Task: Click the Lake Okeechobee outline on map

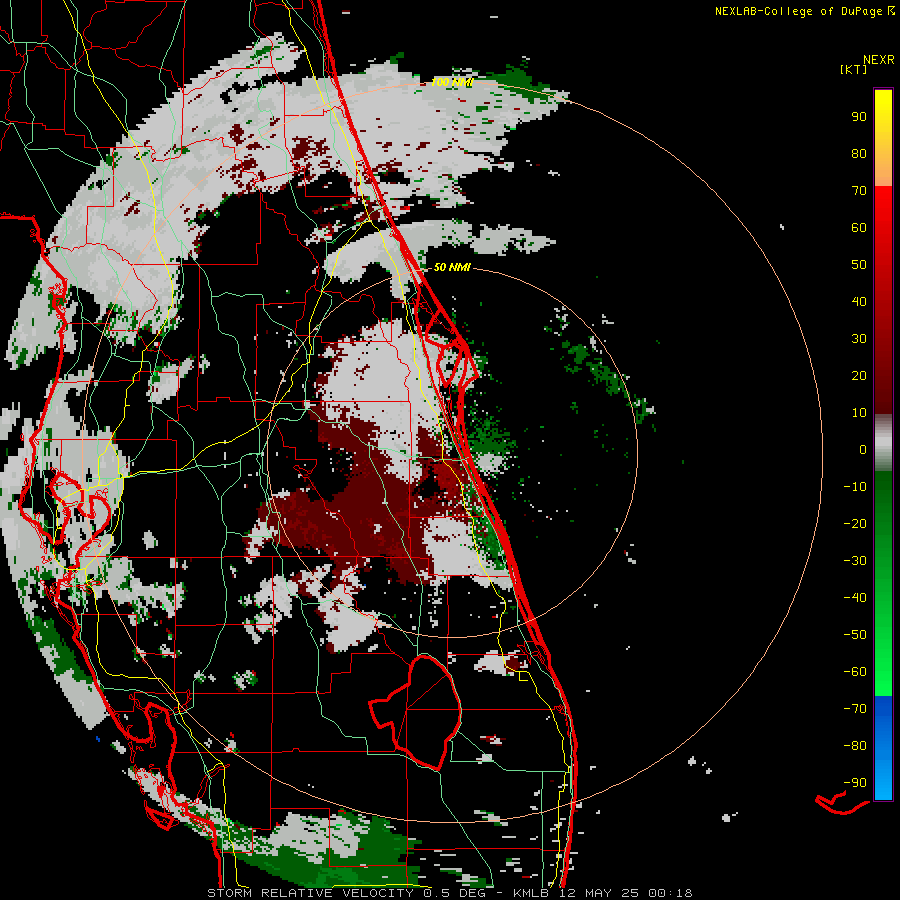Action: click(x=416, y=712)
